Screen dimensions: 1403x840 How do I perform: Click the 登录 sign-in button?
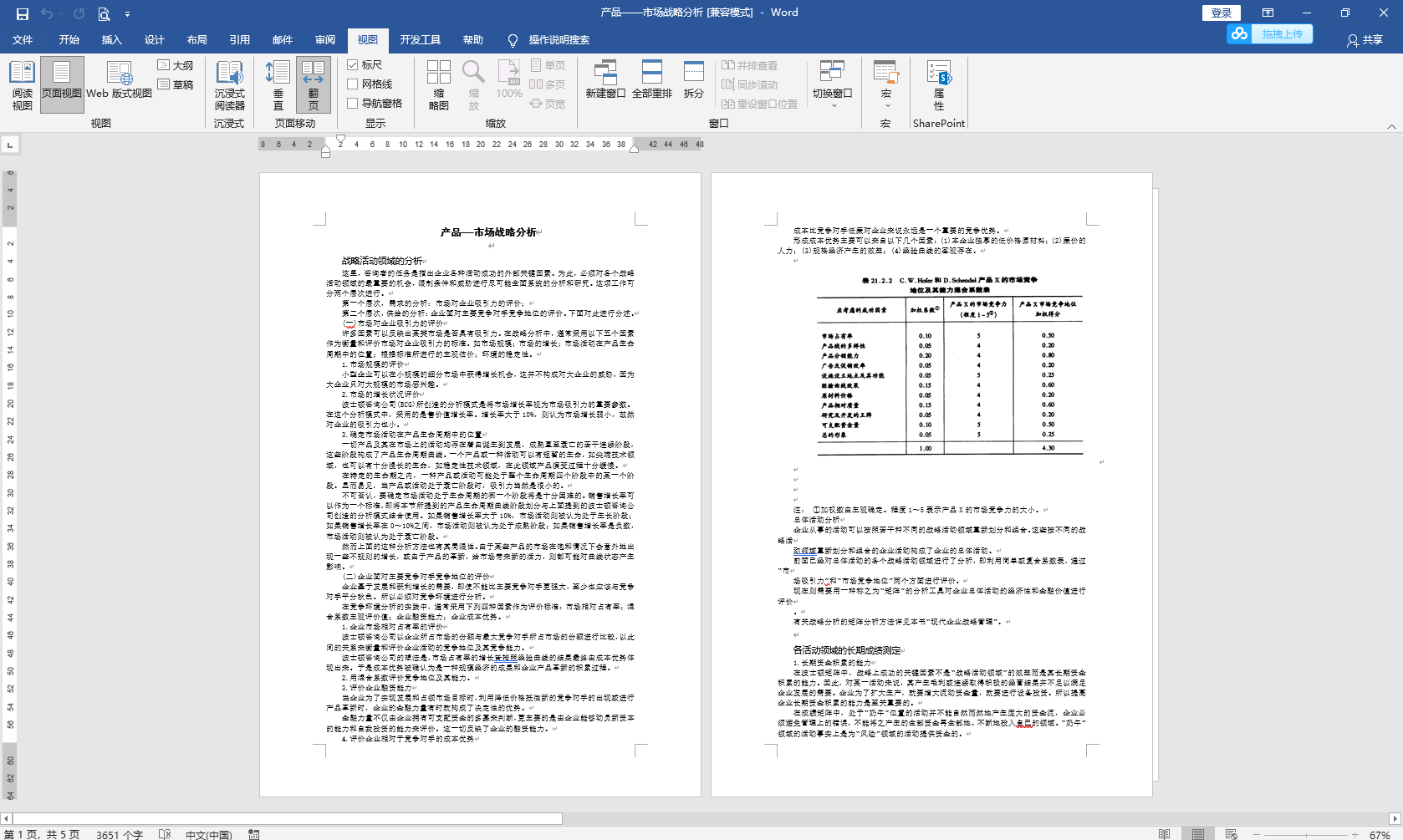(x=1222, y=13)
